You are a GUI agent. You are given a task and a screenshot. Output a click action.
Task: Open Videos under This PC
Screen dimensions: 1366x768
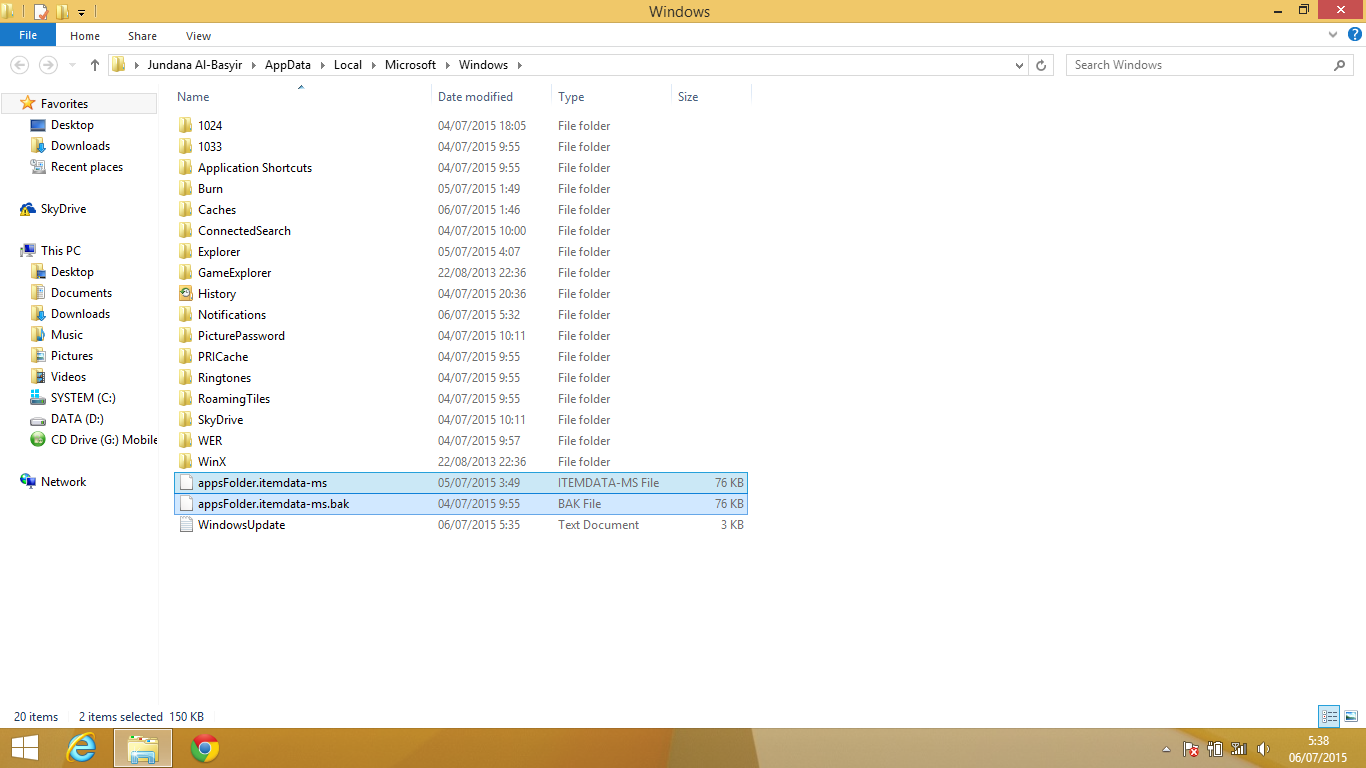(x=68, y=377)
